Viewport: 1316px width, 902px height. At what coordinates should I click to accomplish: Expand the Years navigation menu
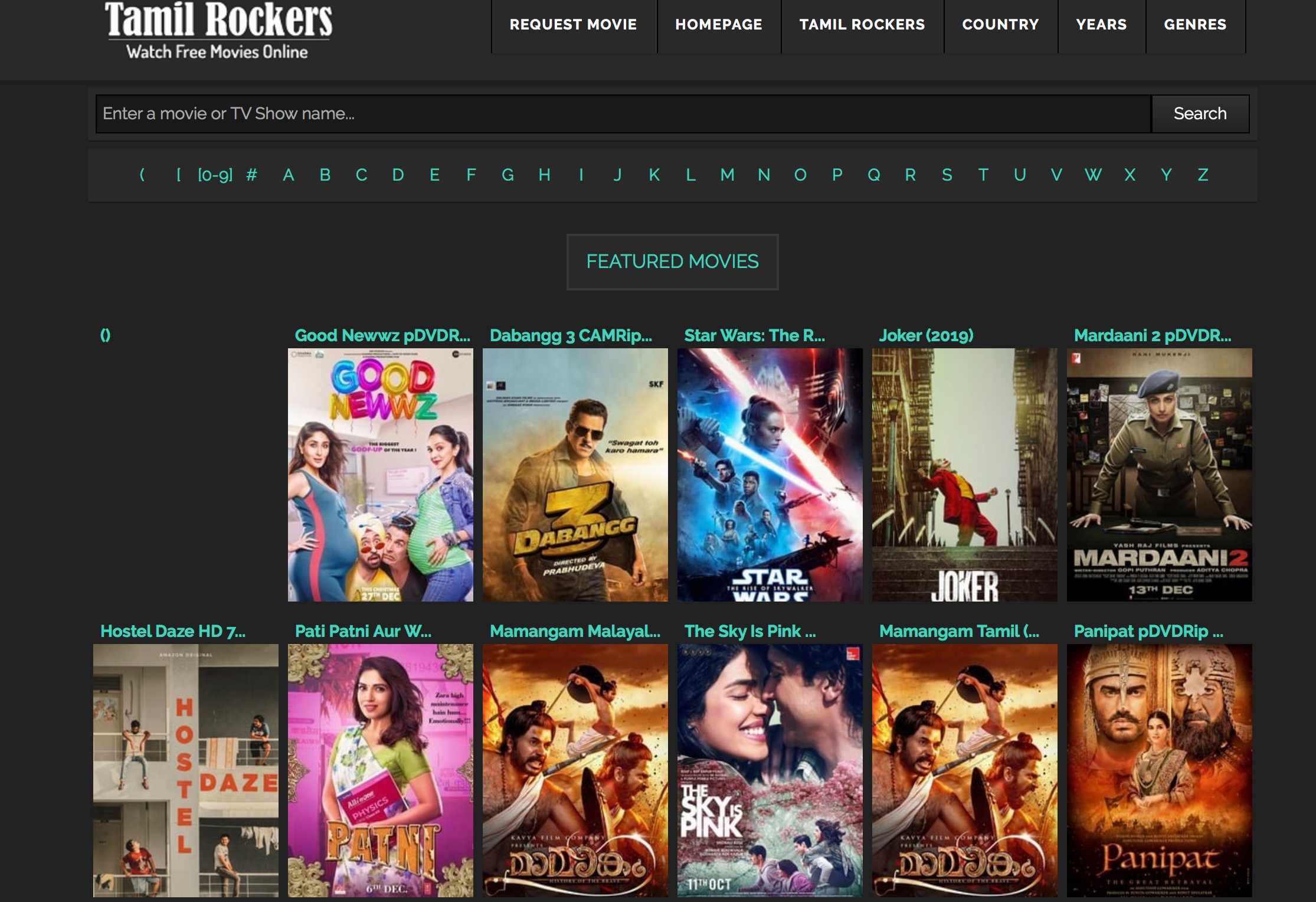1101,25
